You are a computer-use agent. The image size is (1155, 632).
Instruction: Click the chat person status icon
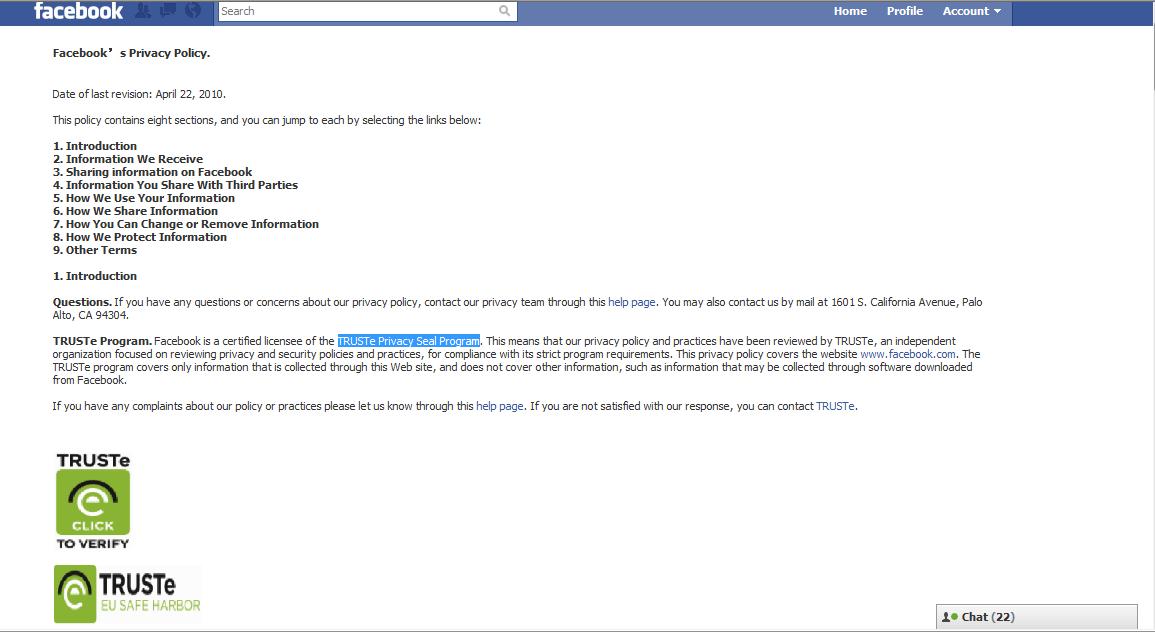coord(949,617)
